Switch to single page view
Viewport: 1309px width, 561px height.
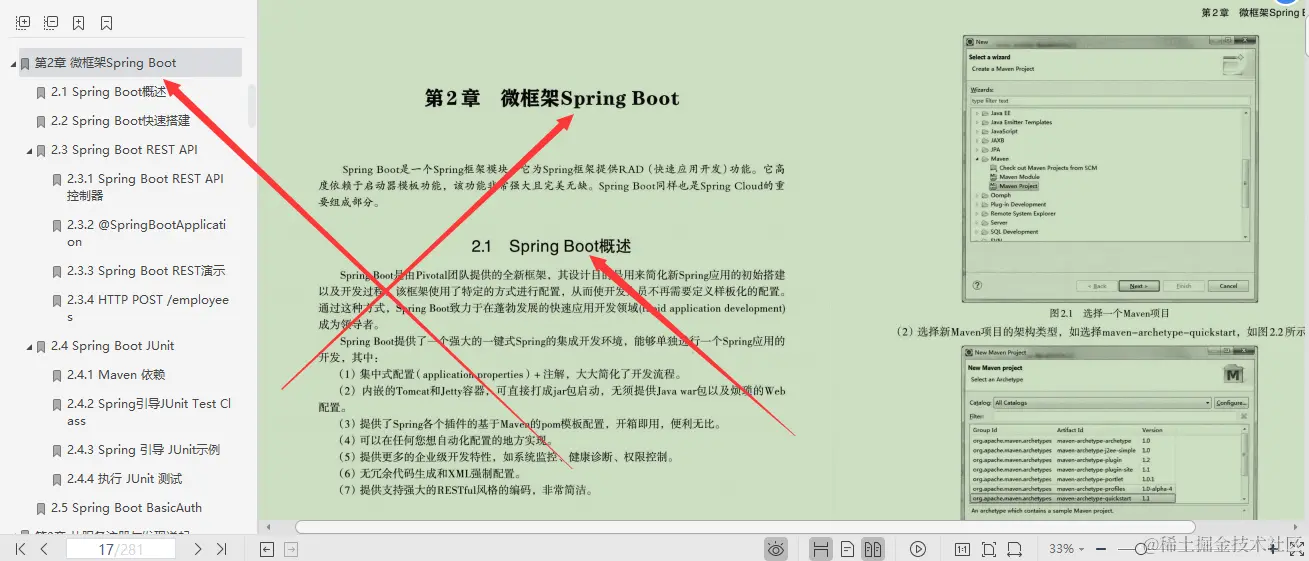tap(847, 549)
